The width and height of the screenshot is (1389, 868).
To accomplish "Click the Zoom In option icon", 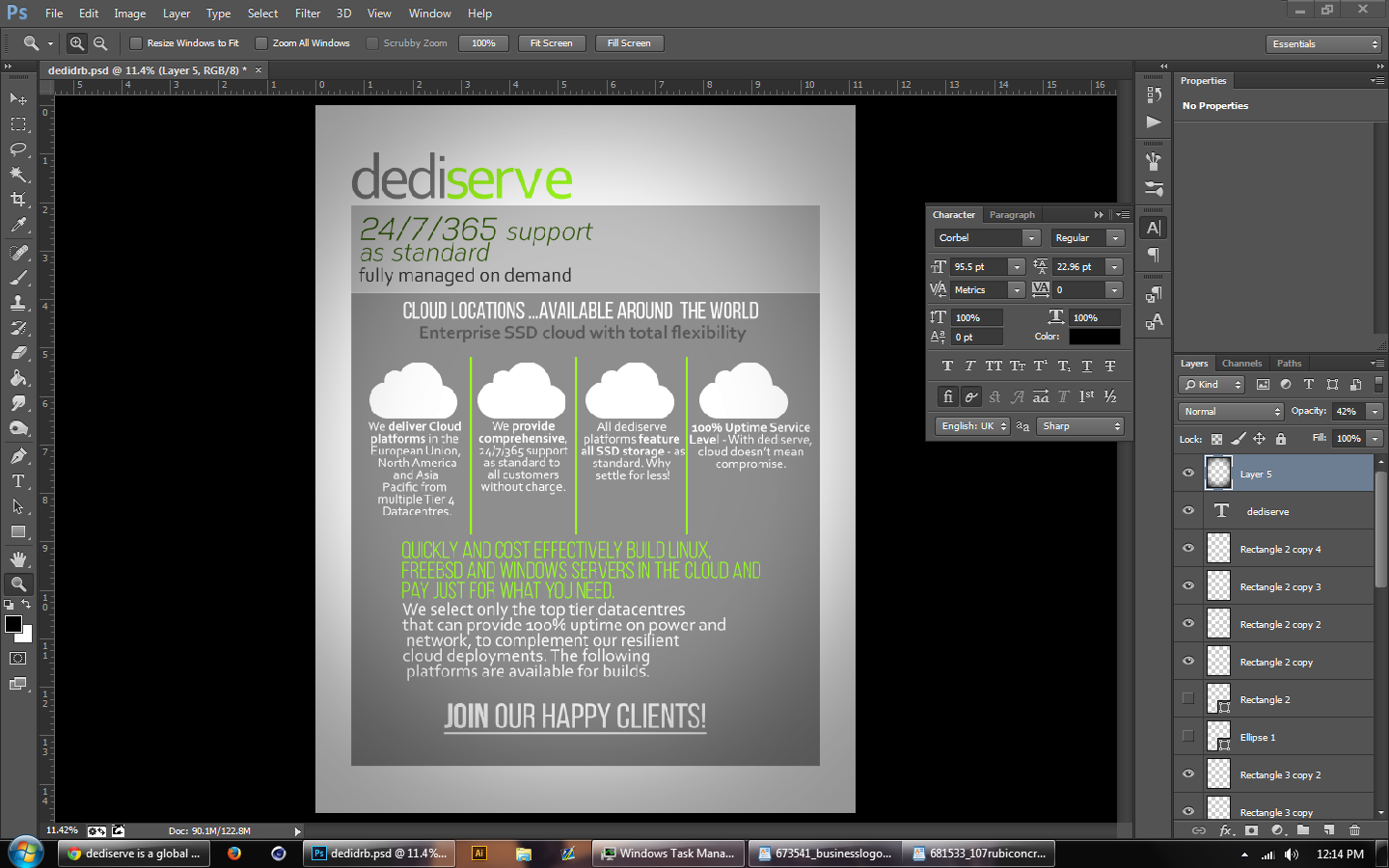I will tap(77, 43).
